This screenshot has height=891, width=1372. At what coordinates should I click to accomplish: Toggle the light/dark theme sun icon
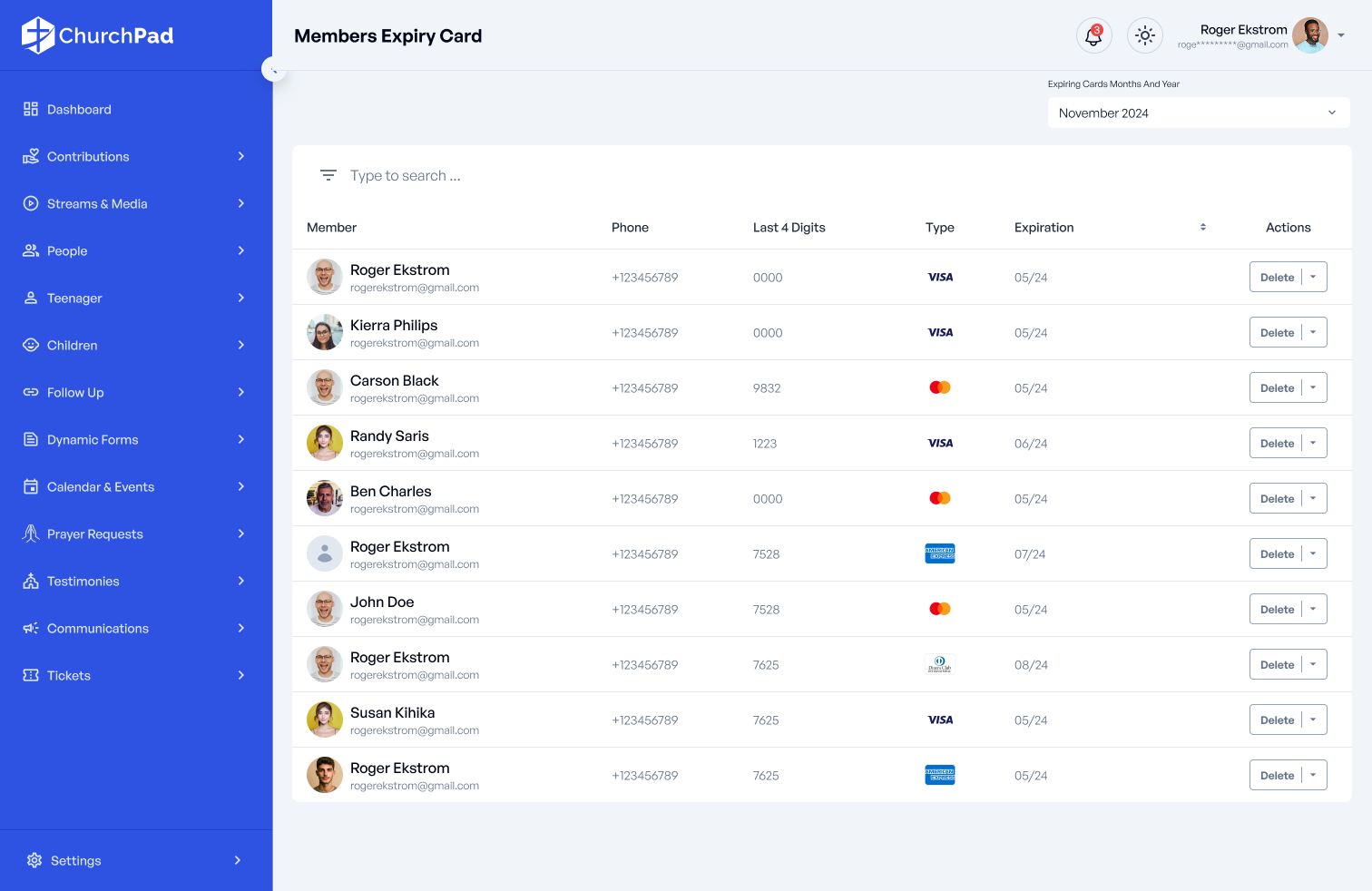point(1145,36)
